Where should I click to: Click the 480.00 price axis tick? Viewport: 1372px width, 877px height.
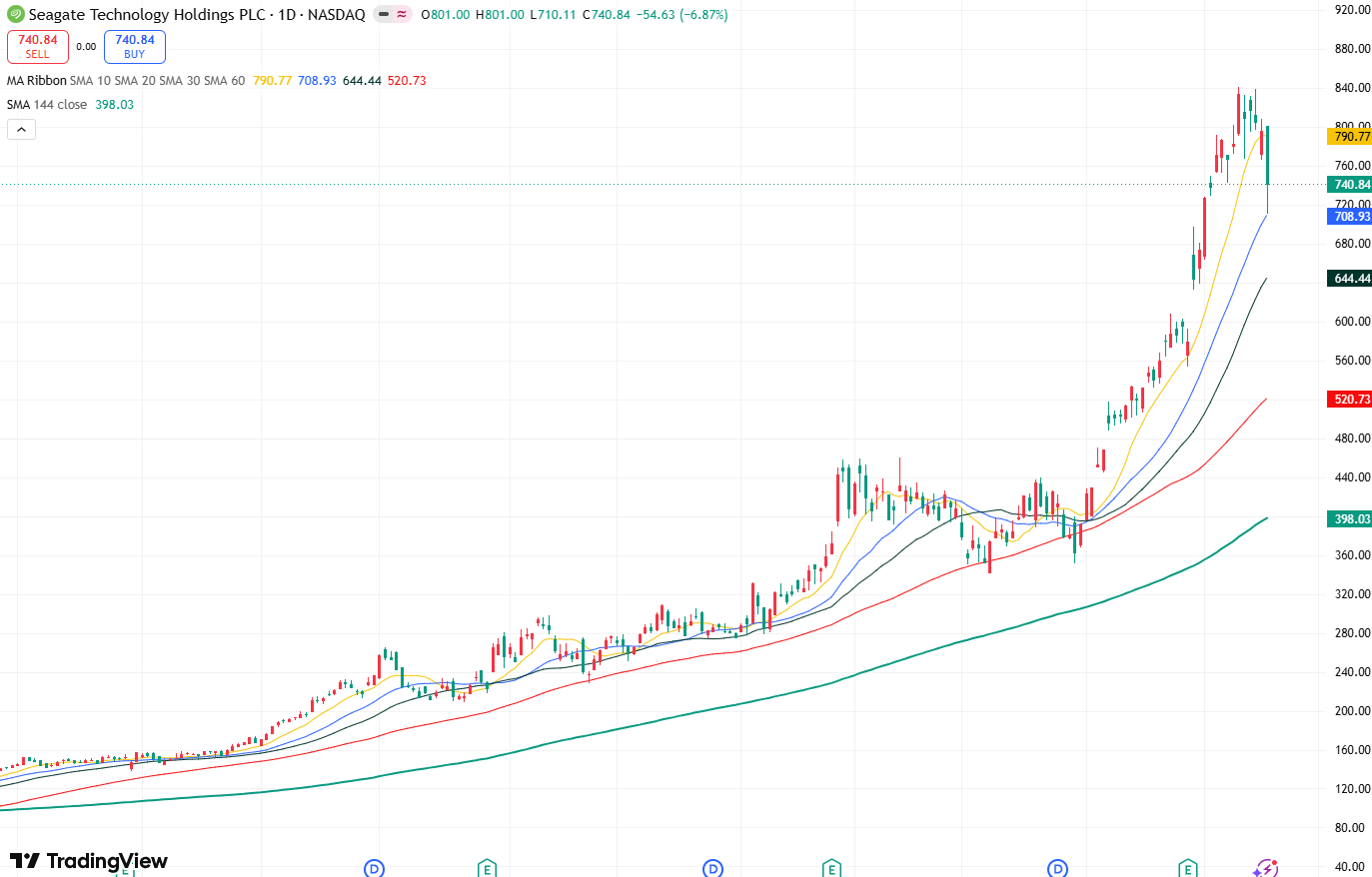click(x=1352, y=438)
